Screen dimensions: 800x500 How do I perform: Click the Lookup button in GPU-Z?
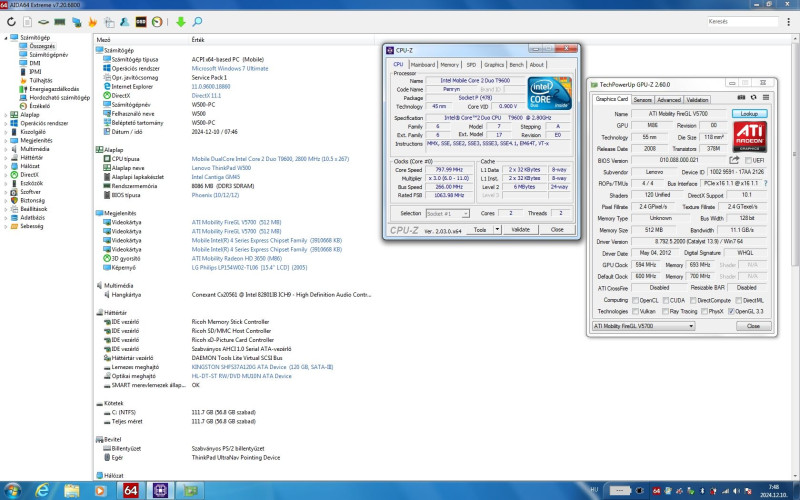749,114
